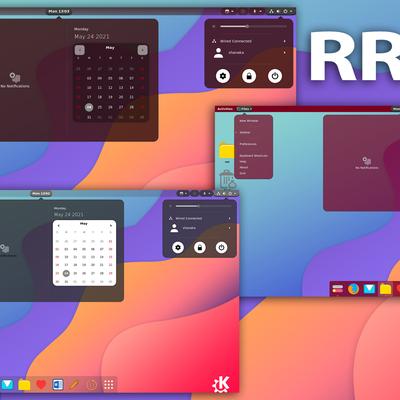Adjust volume slider in top screenshot's system menu

tap(253, 26)
